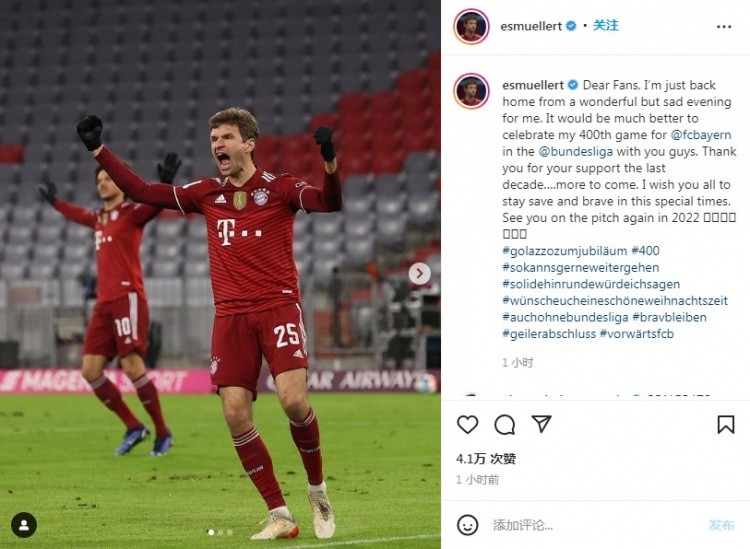This screenshot has width=750, height=549.
Task: Open esmuellert profile picture in header
Action: click(x=471, y=26)
